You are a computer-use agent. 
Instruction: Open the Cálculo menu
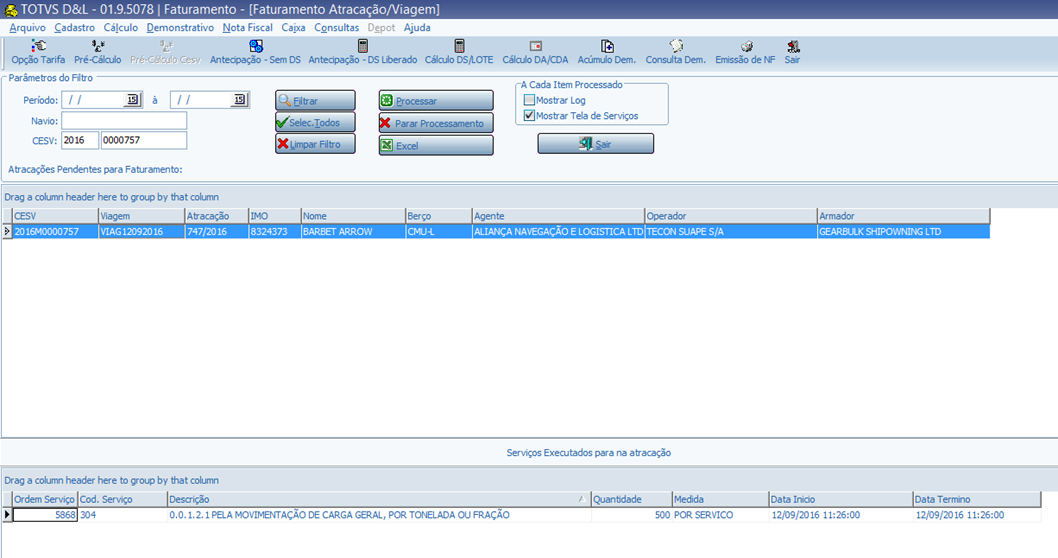[121, 28]
